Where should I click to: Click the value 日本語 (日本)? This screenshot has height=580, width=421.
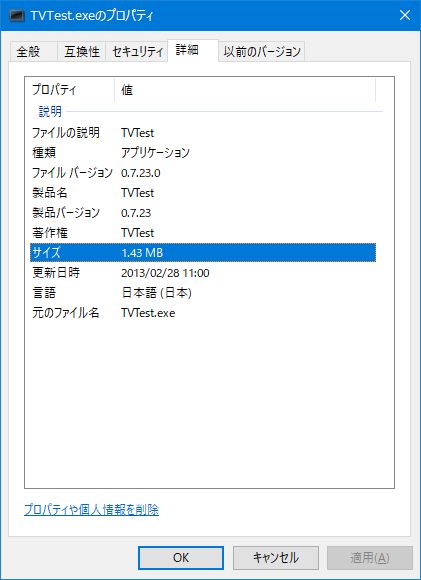point(156,293)
